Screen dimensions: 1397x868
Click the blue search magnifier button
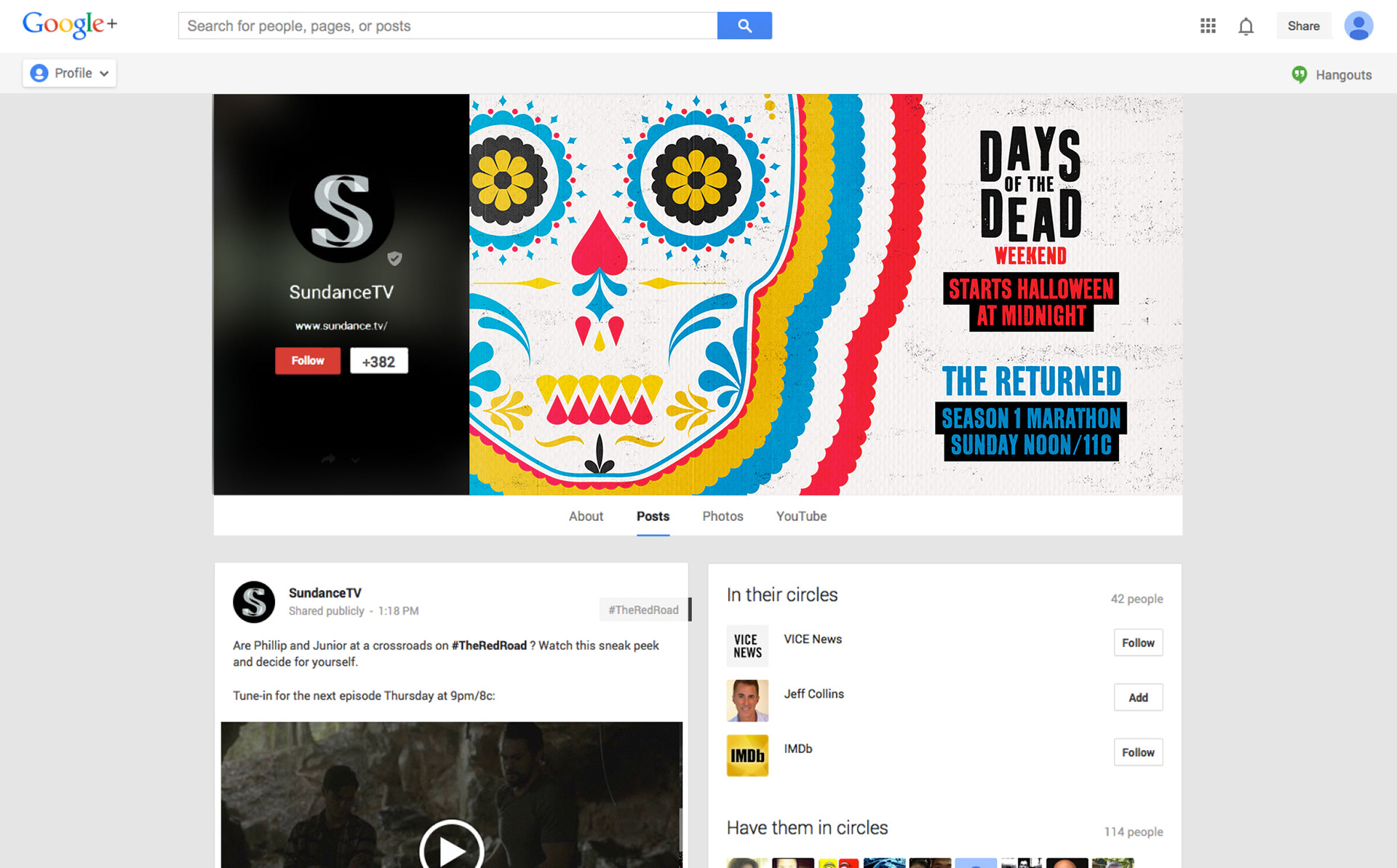tap(744, 26)
